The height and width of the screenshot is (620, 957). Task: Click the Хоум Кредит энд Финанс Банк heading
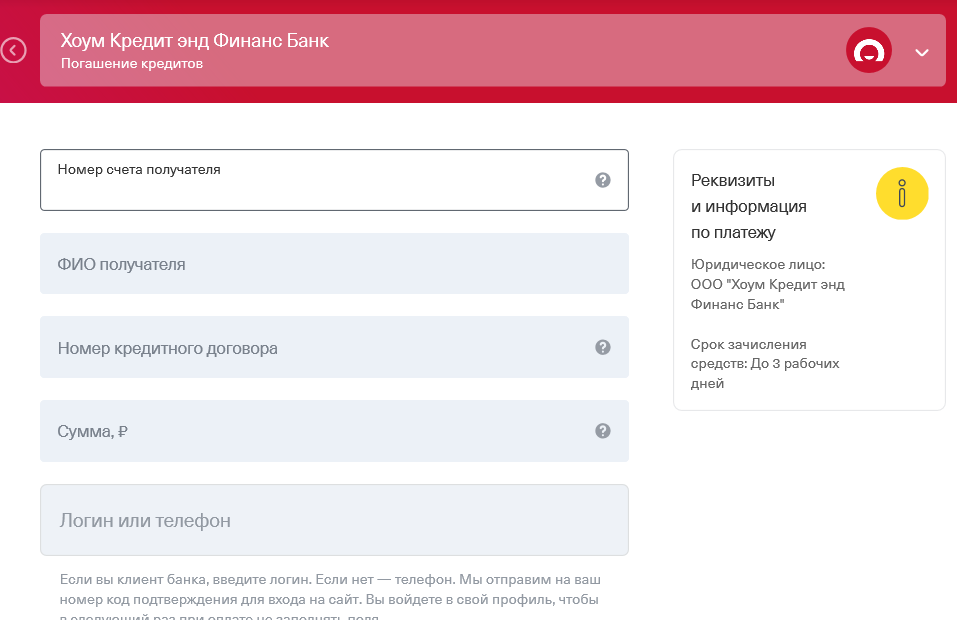[x=195, y=41]
